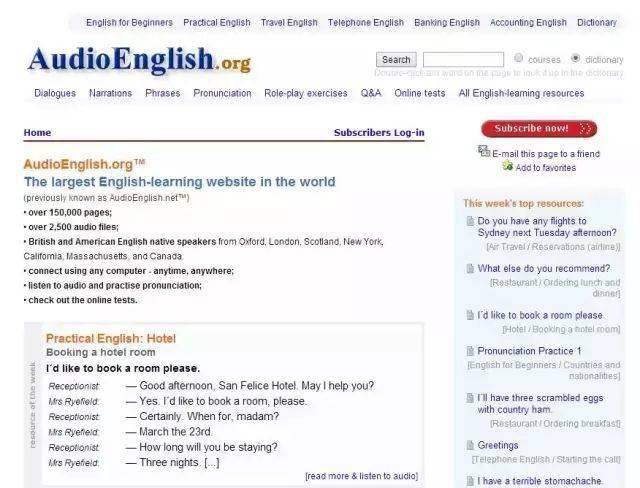The height and width of the screenshot is (488, 640).
Task: Click document icon beside three scrambled eggs
Action: tap(470, 398)
